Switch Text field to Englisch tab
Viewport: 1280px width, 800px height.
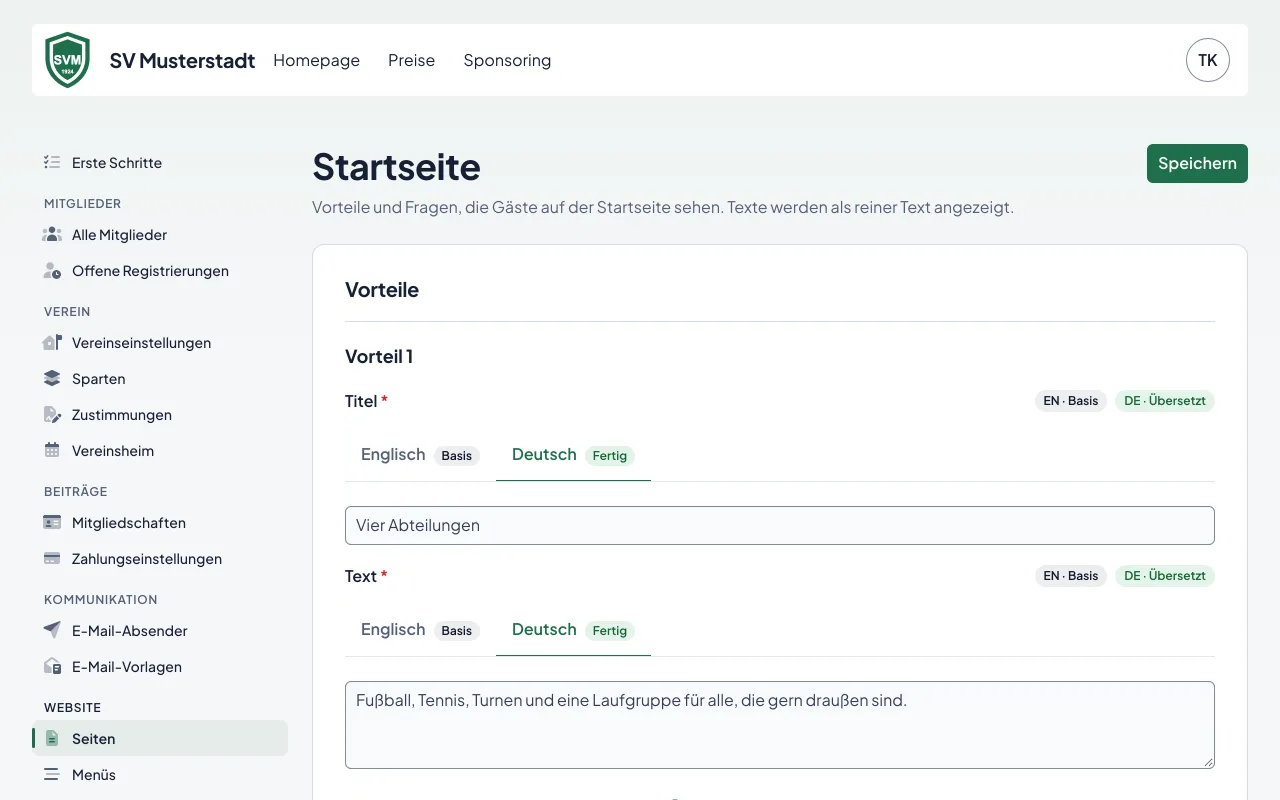pos(420,630)
